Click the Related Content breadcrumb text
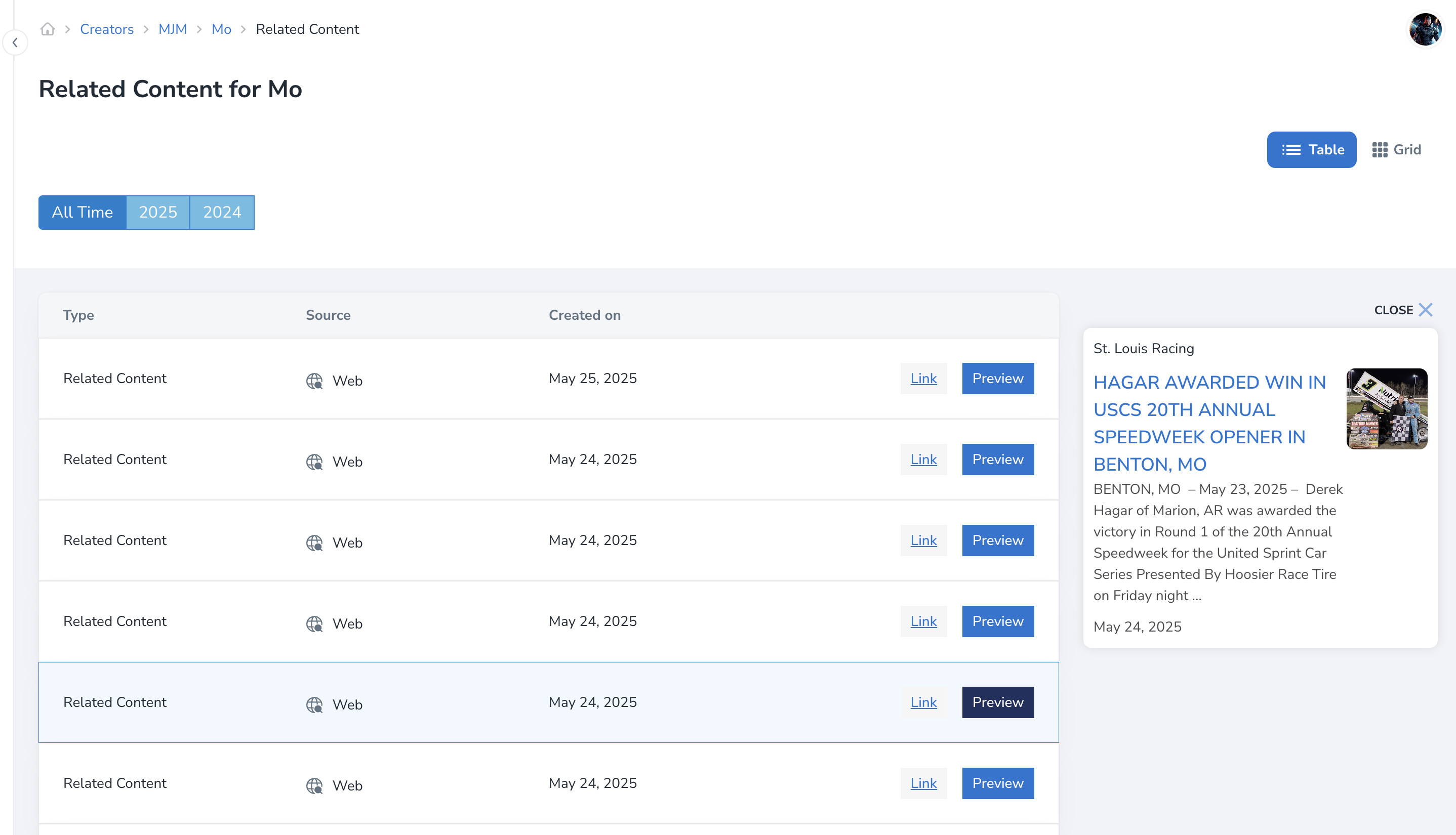 [307, 29]
